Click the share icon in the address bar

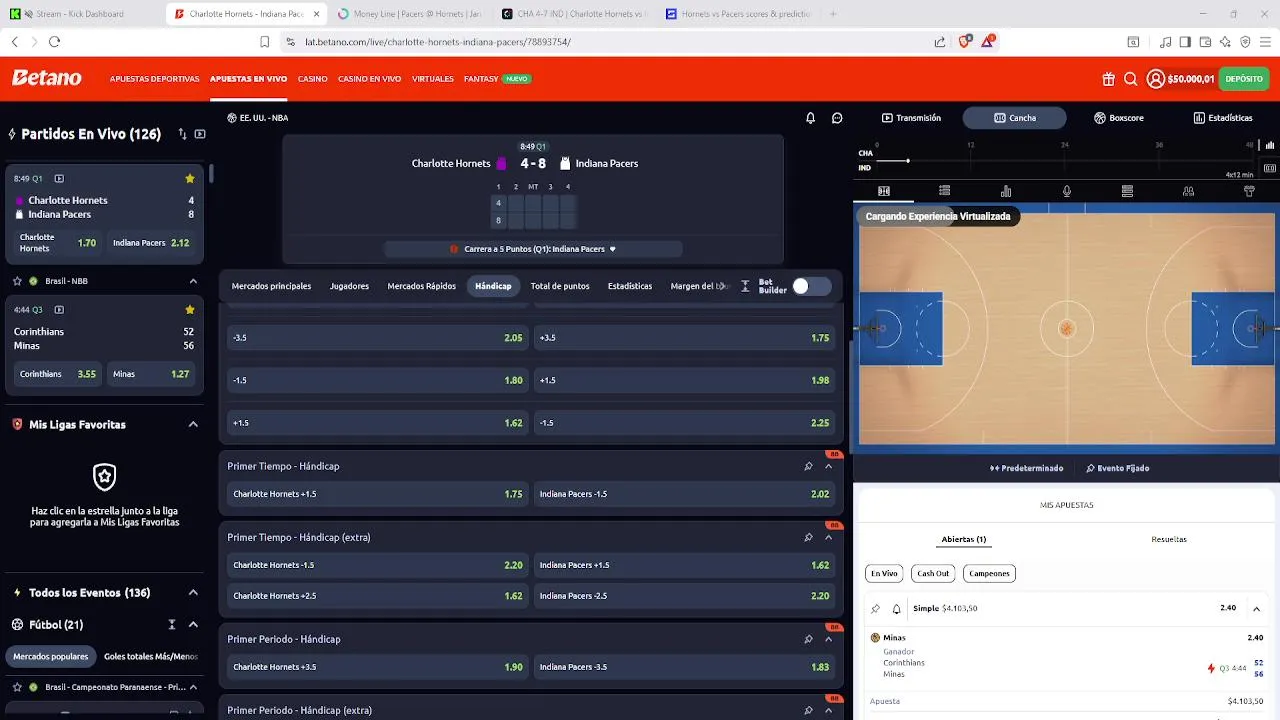tap(940, 42)
